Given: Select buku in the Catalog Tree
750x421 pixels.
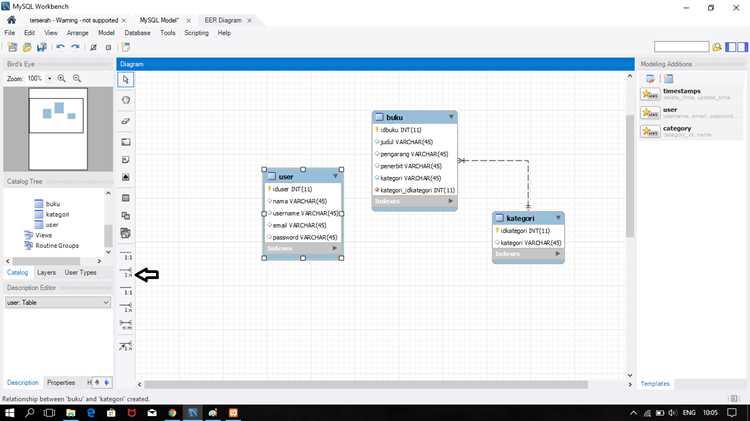Looking at the screenshot, I should [53, 204].
